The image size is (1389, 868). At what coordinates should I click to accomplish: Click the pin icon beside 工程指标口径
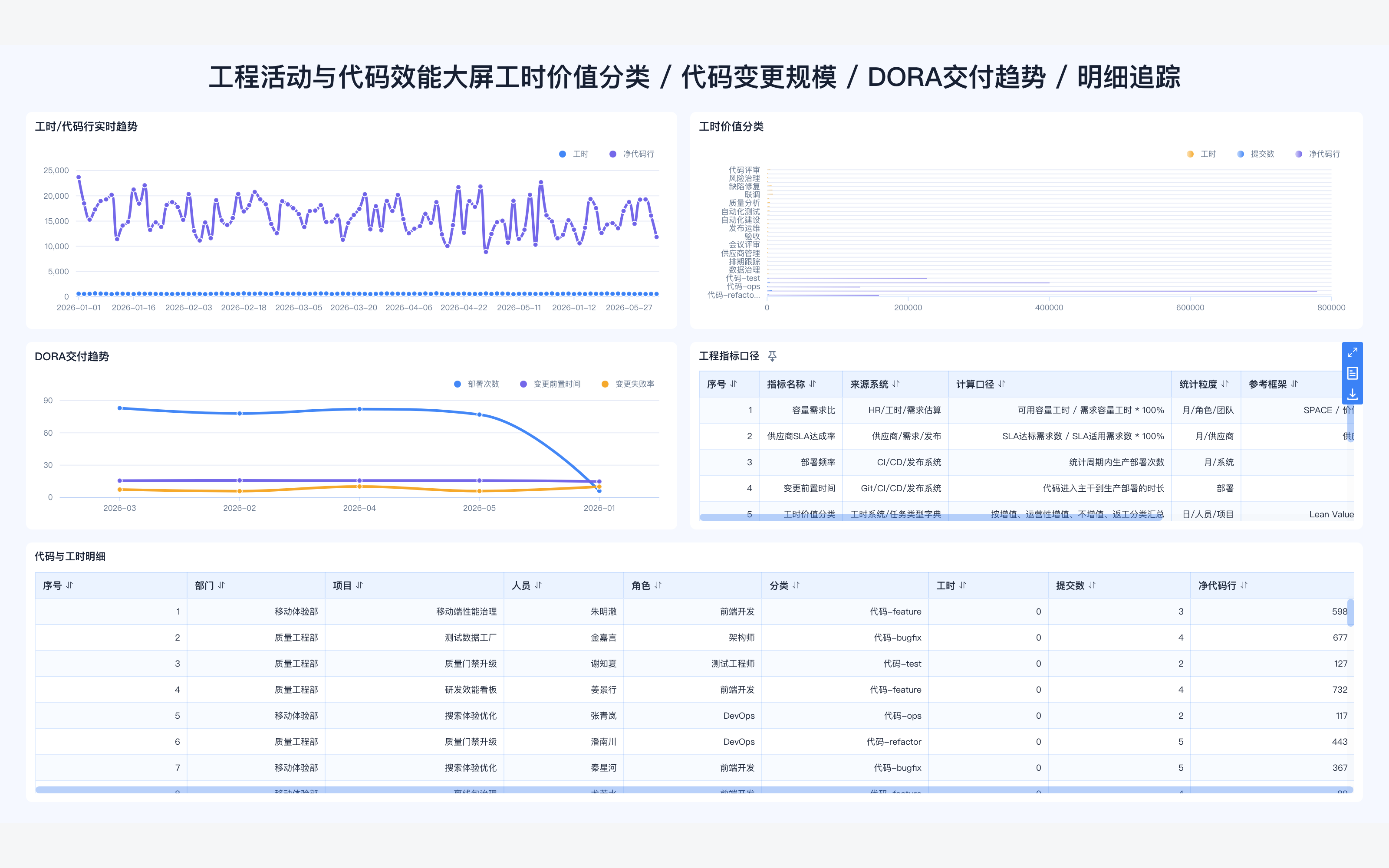click(x=772, y=356)
